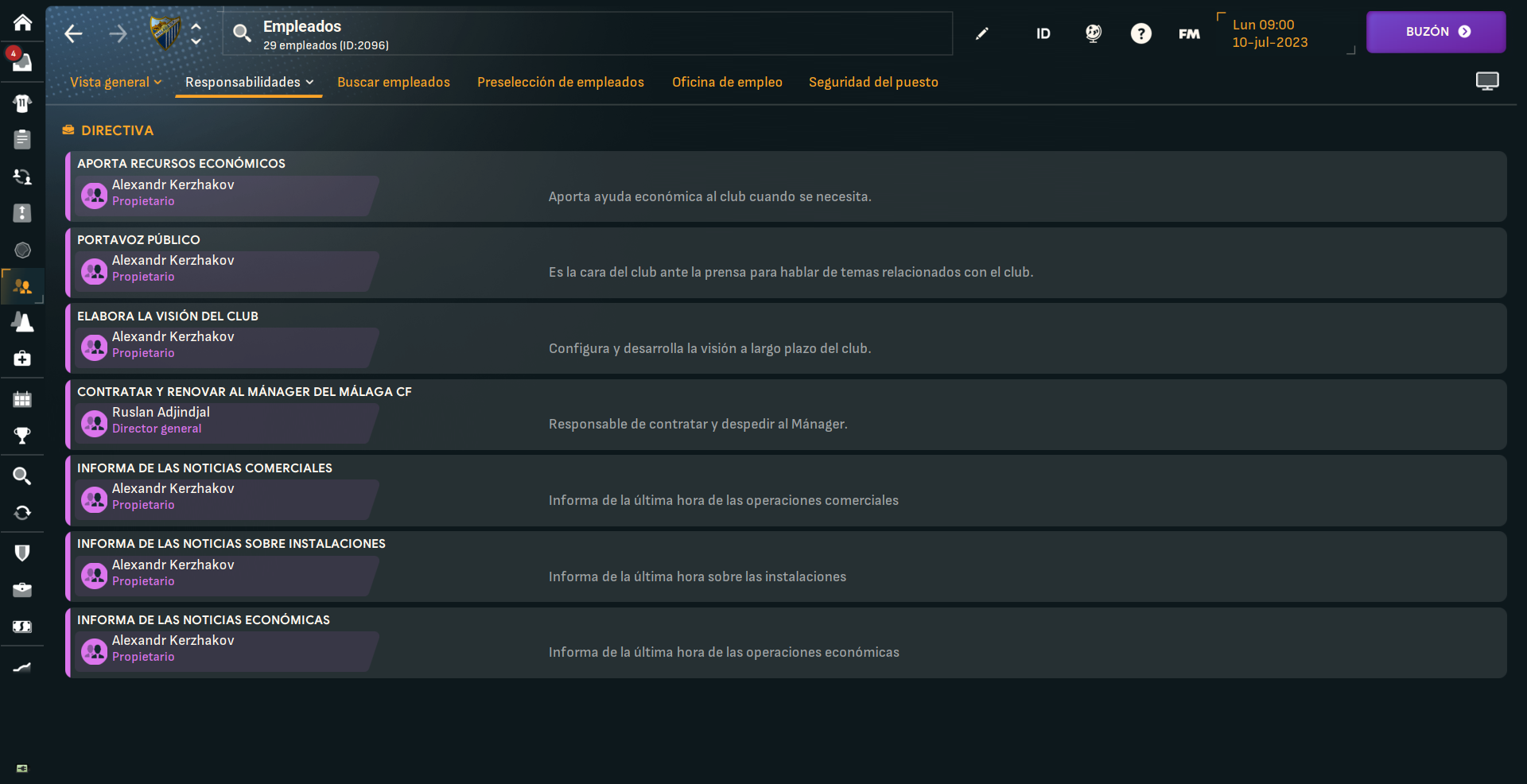Image resolution: width=1527 pixels, height=784 pixels.
Task: Open the Finances banknote icon
Action: [x=22, y=627]
